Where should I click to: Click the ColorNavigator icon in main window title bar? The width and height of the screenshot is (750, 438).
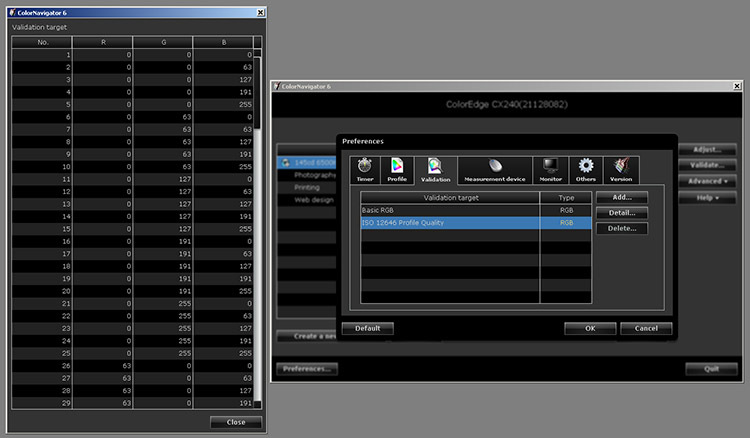277,86
